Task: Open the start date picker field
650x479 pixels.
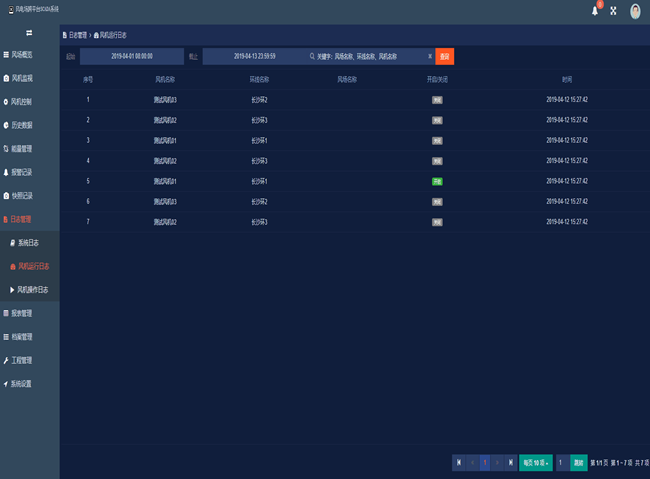Action: tap(131, 56)
